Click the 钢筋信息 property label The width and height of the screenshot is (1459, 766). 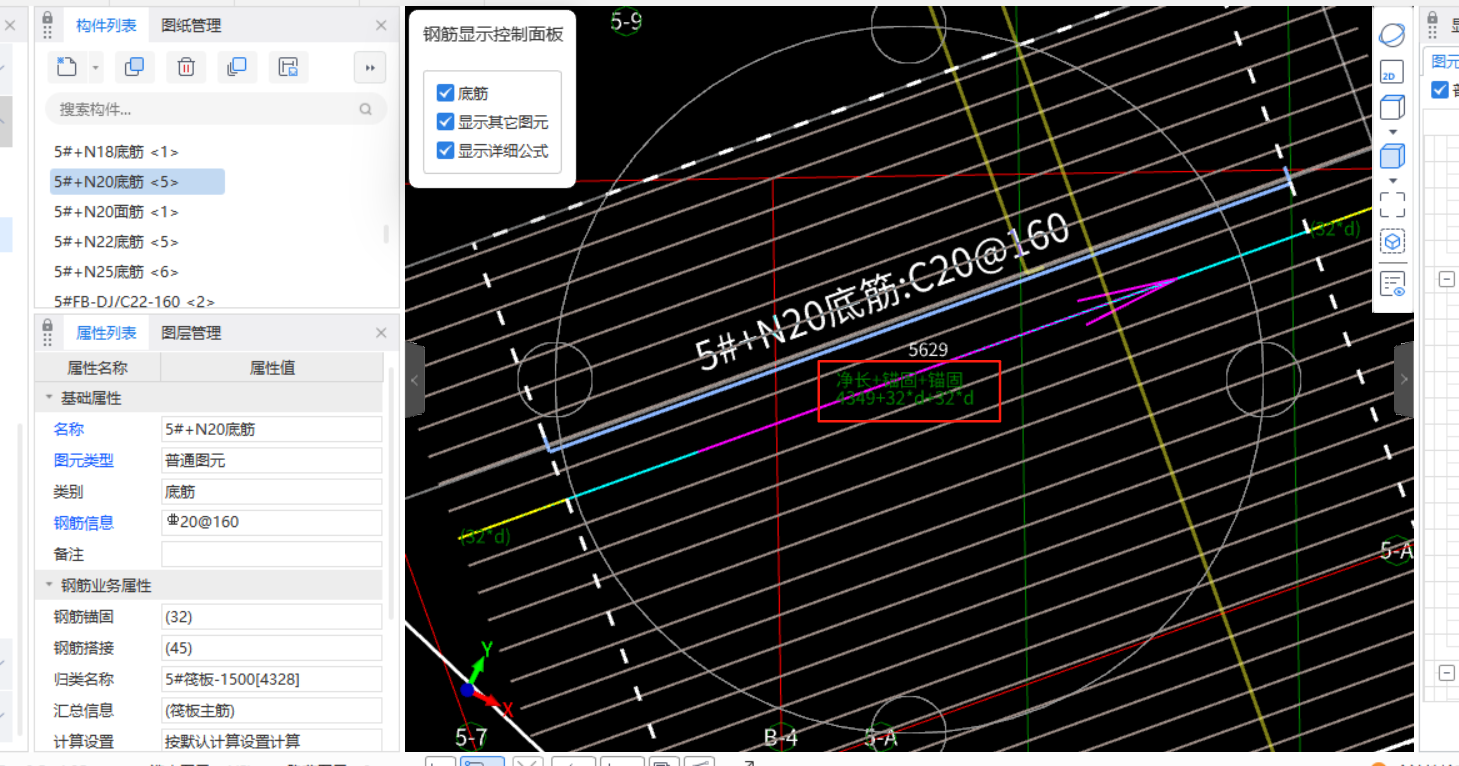[x=84, y=522]
